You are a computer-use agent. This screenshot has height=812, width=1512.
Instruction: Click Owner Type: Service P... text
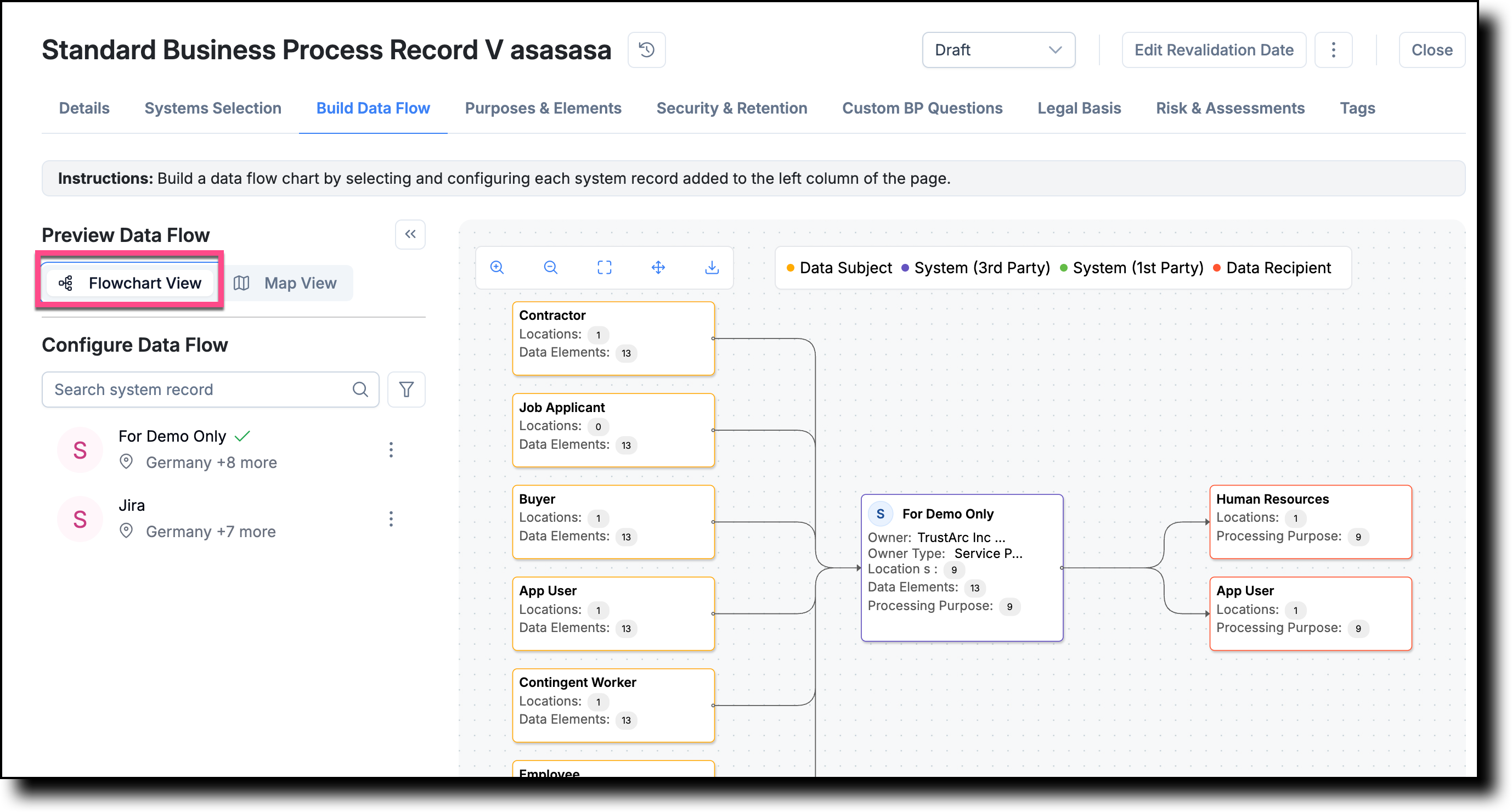point(945,553)
